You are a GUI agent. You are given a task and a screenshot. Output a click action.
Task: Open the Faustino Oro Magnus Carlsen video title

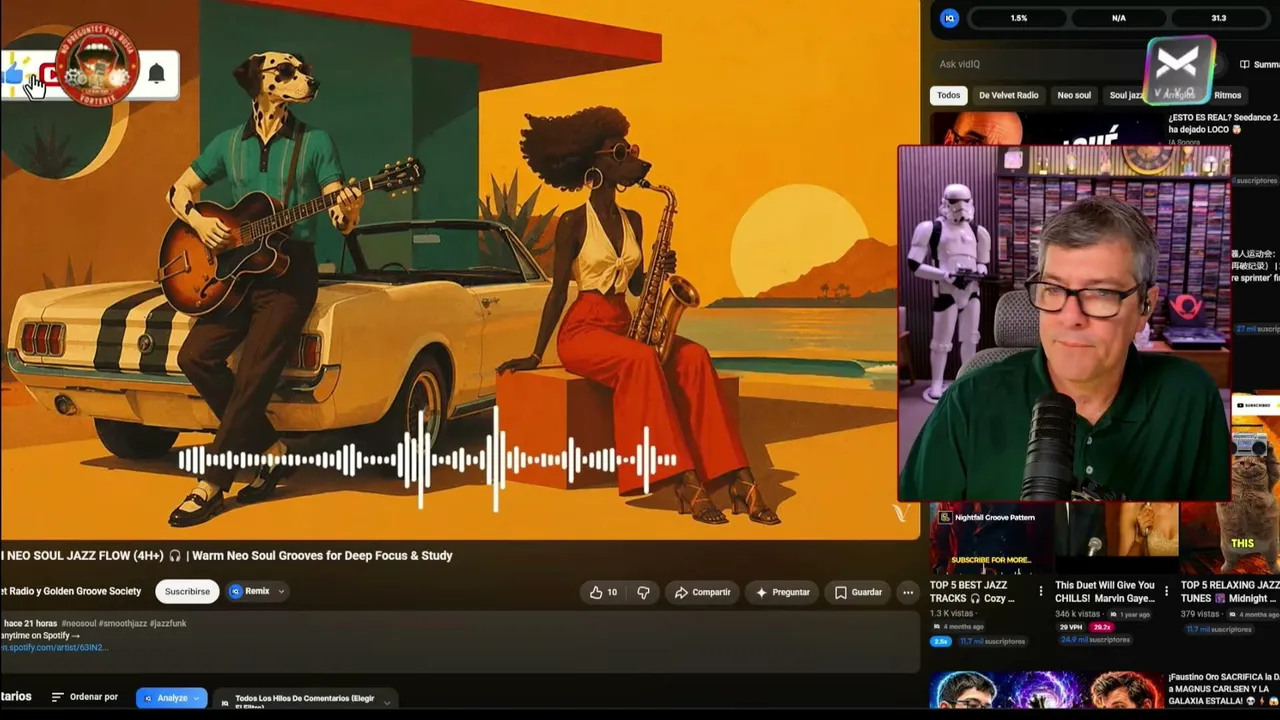pyautogui.click(x=1224, y=690)
